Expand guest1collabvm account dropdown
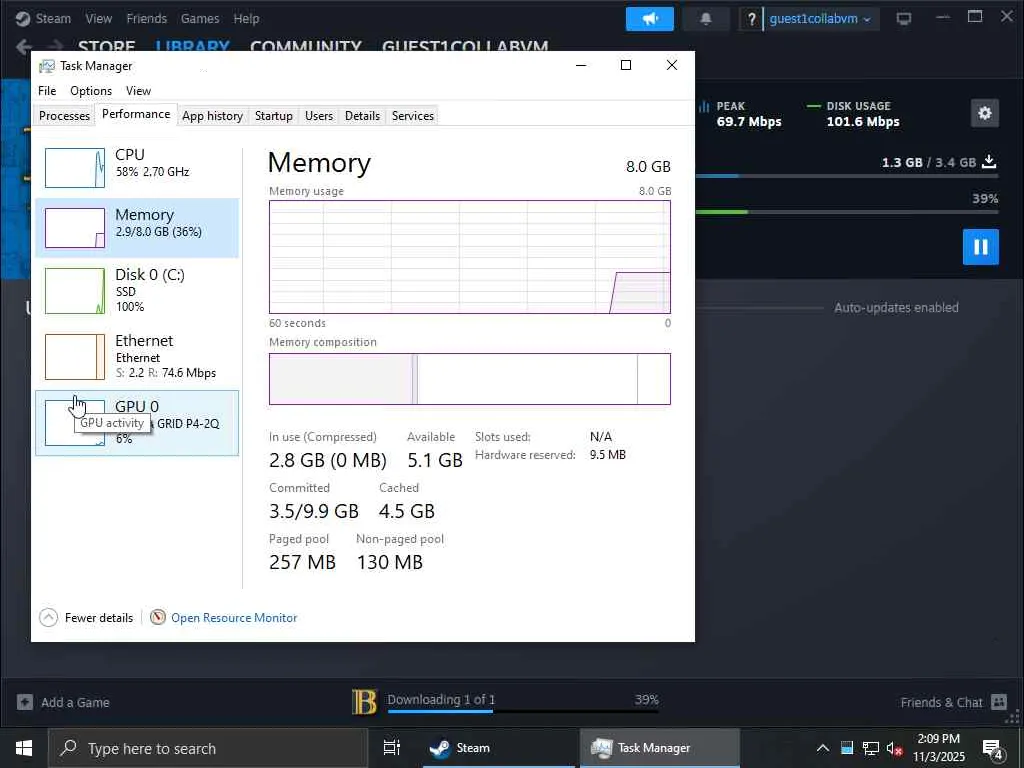The image size is (1024, 768). click(x=820, y=19)
